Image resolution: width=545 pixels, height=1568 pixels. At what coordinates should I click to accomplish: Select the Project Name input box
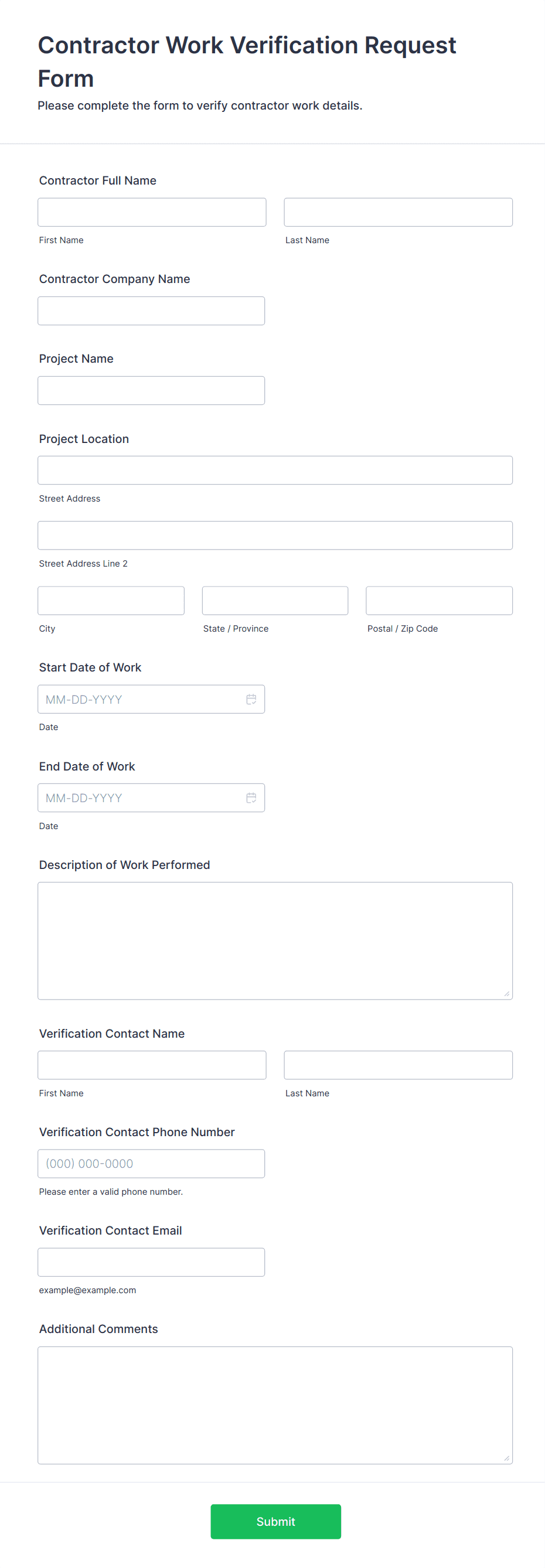(151, 391)
